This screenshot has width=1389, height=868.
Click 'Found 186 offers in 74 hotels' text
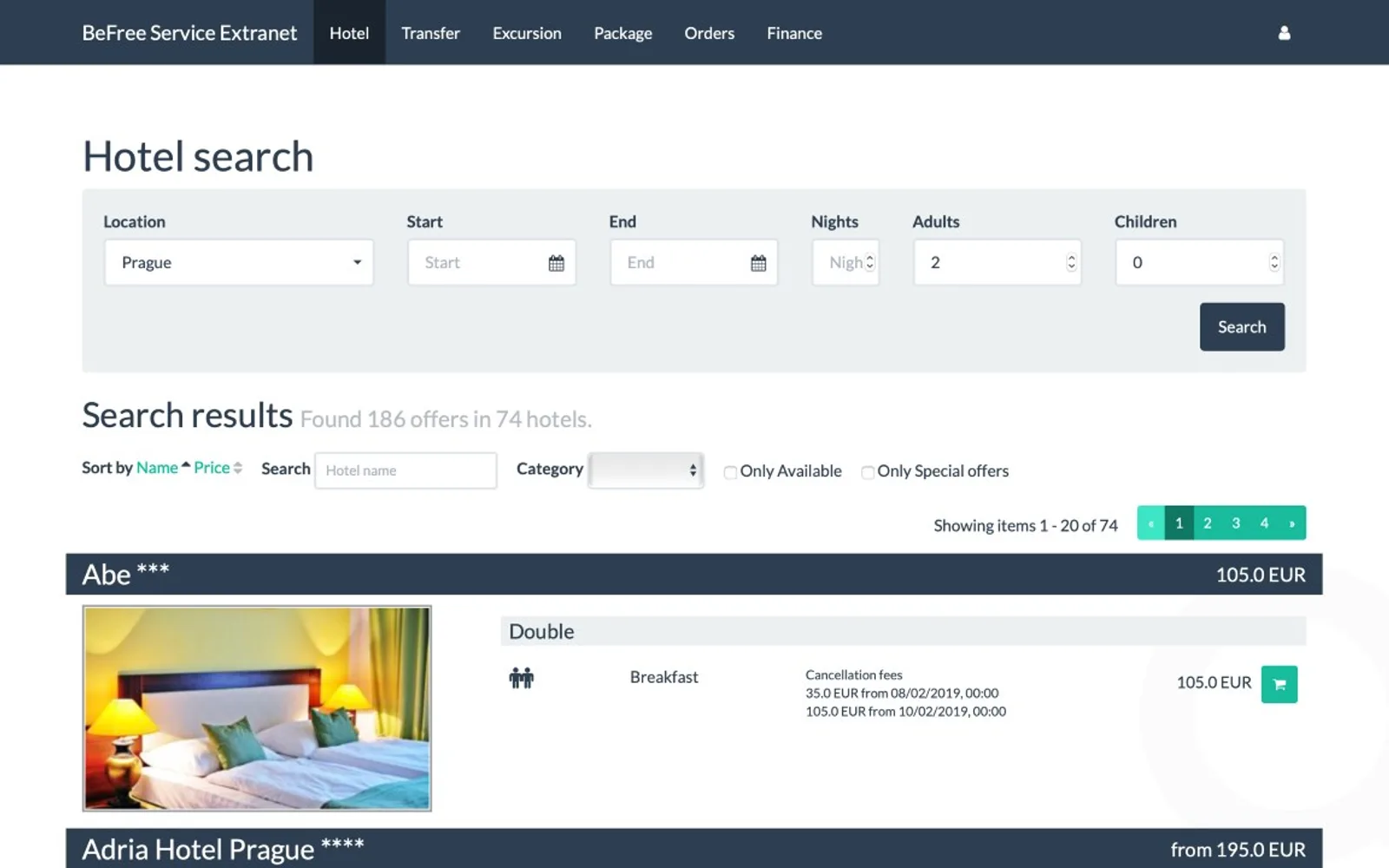445,420
